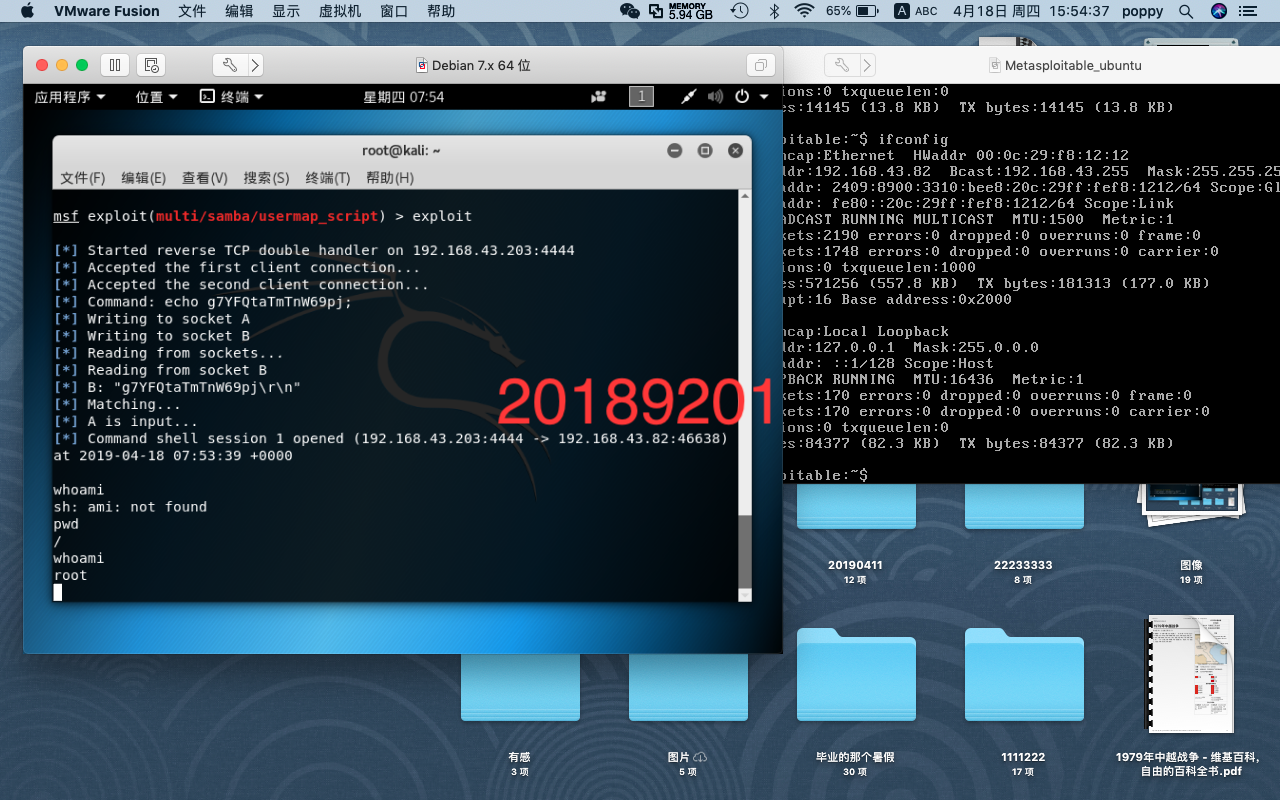
Task: Click the Metasploitable_ubuntu title document icon
Action: click(995, 65)
